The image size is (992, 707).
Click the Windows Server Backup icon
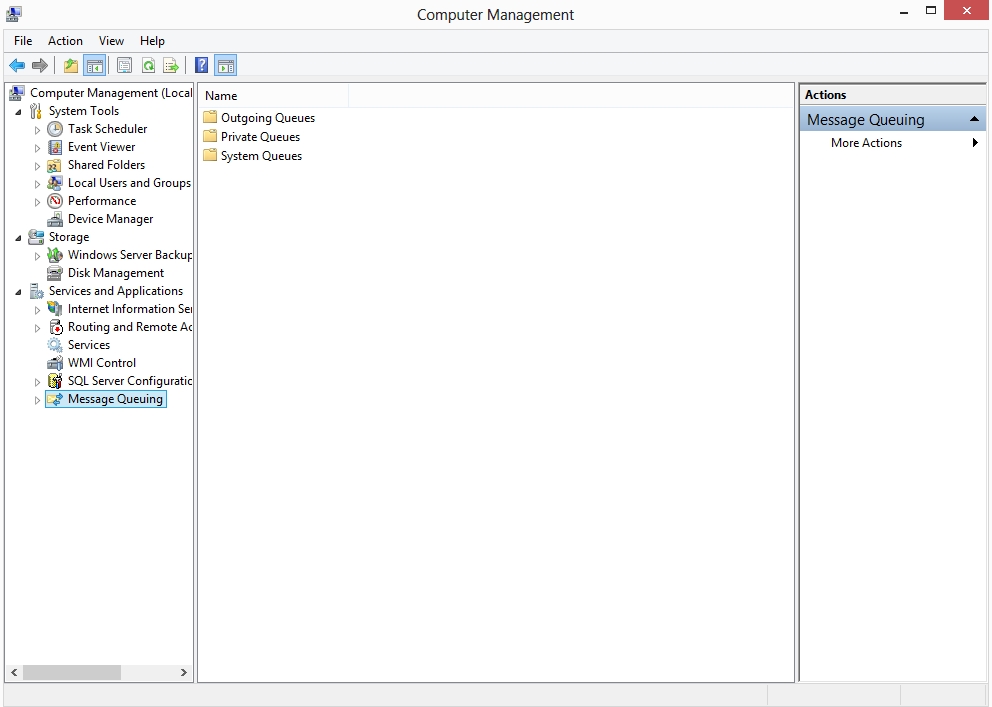(x=55, y=255)
